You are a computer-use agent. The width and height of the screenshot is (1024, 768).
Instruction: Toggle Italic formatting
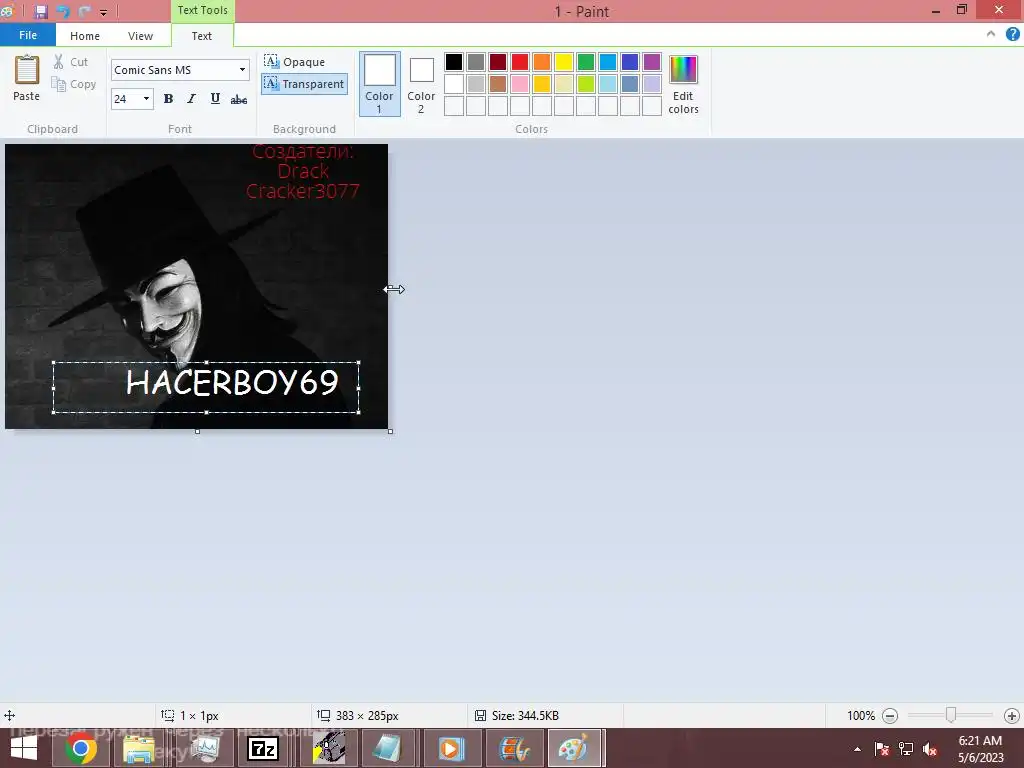[x=191, y=99]
